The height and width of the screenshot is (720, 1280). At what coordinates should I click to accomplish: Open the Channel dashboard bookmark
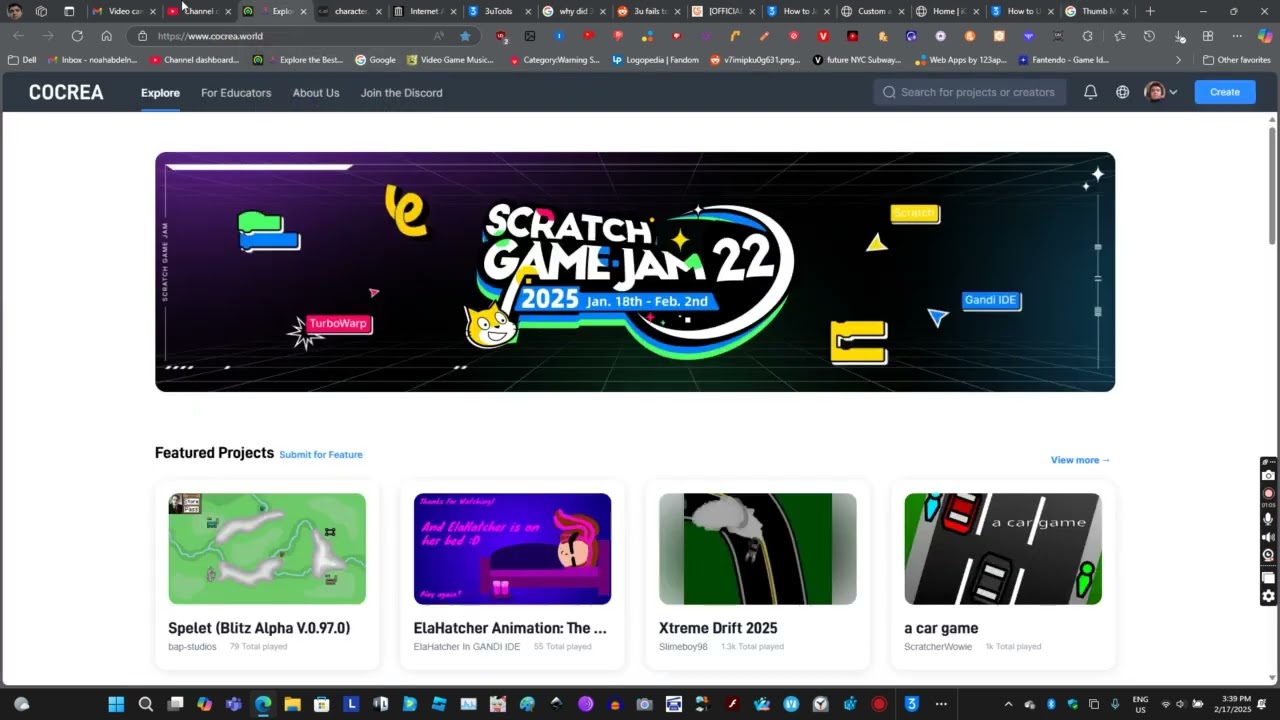(194, 60)
